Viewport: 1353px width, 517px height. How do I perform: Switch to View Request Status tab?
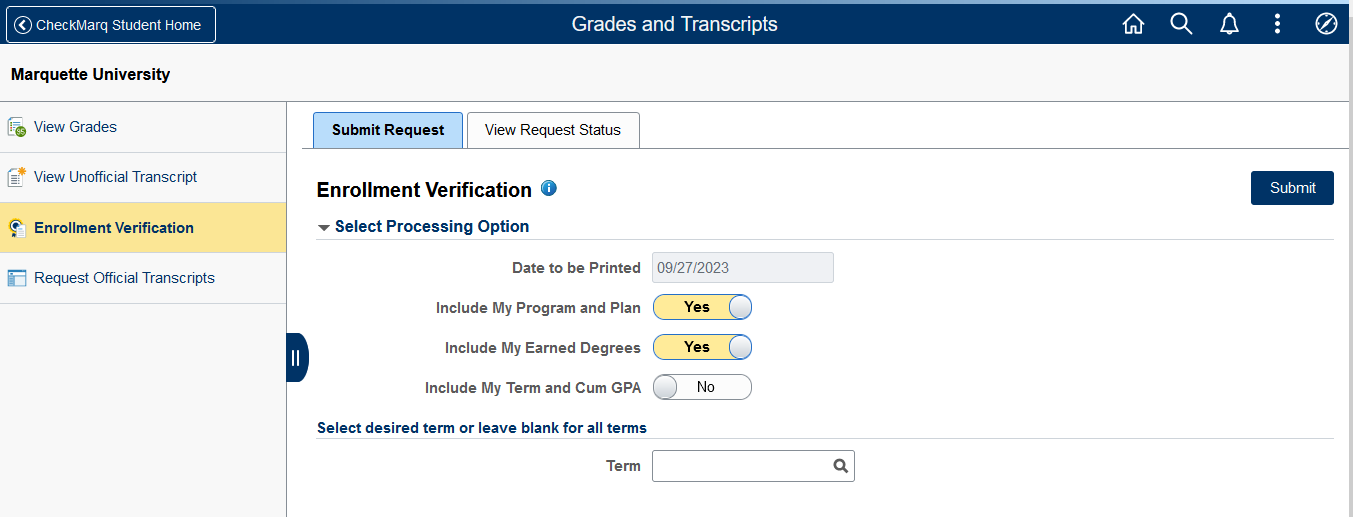tap(552, 130)
